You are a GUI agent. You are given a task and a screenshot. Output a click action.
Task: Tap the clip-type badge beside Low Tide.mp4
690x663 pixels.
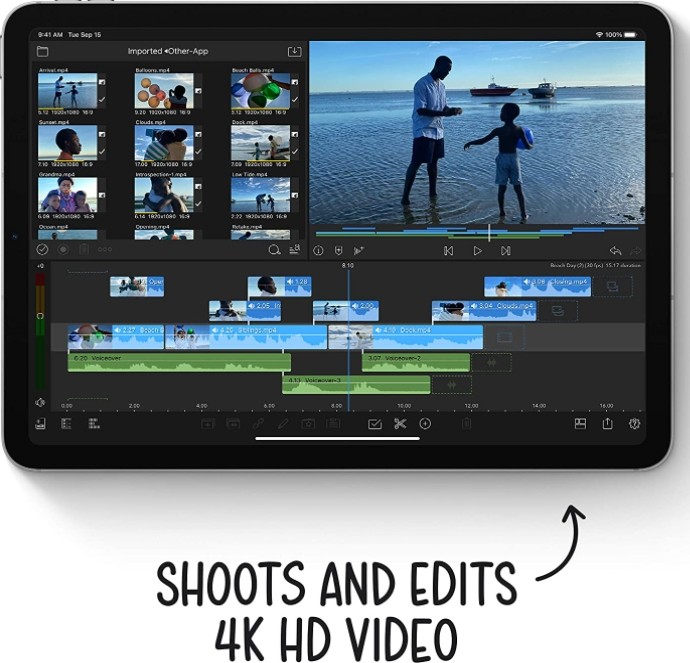tap(295, 195)
